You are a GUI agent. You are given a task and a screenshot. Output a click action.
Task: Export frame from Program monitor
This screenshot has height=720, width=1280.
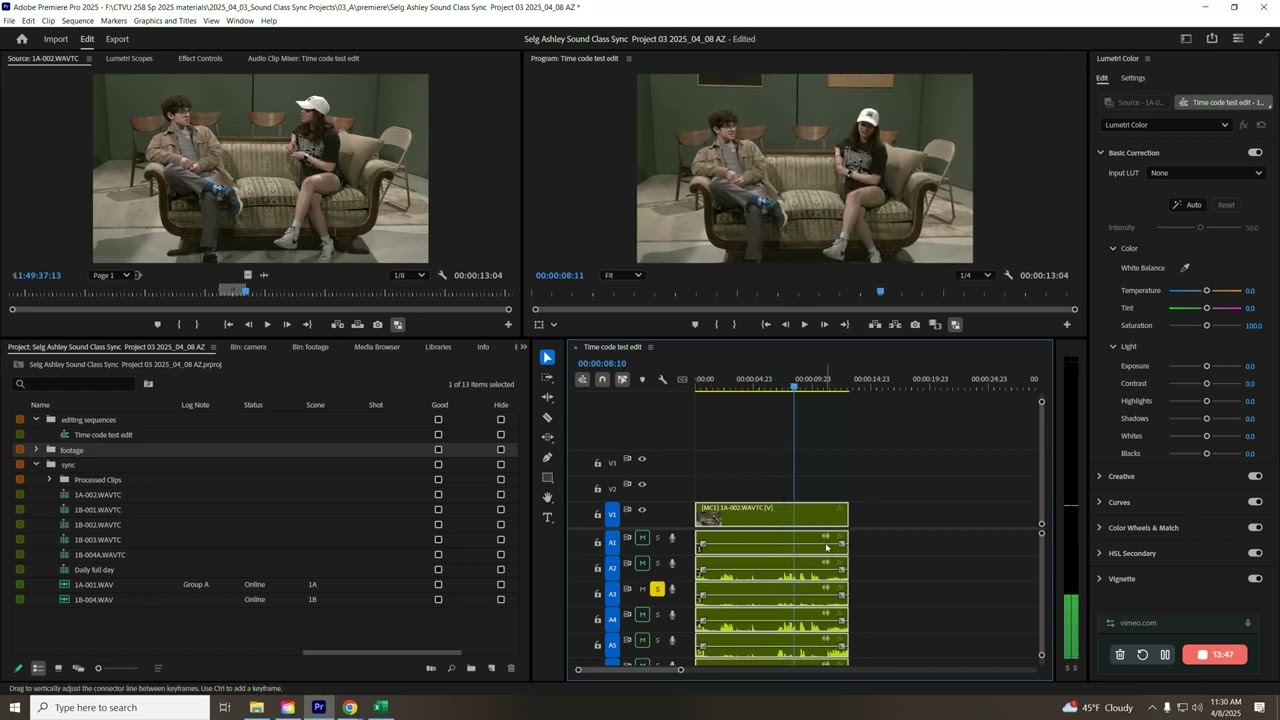(x=915, y=325)
